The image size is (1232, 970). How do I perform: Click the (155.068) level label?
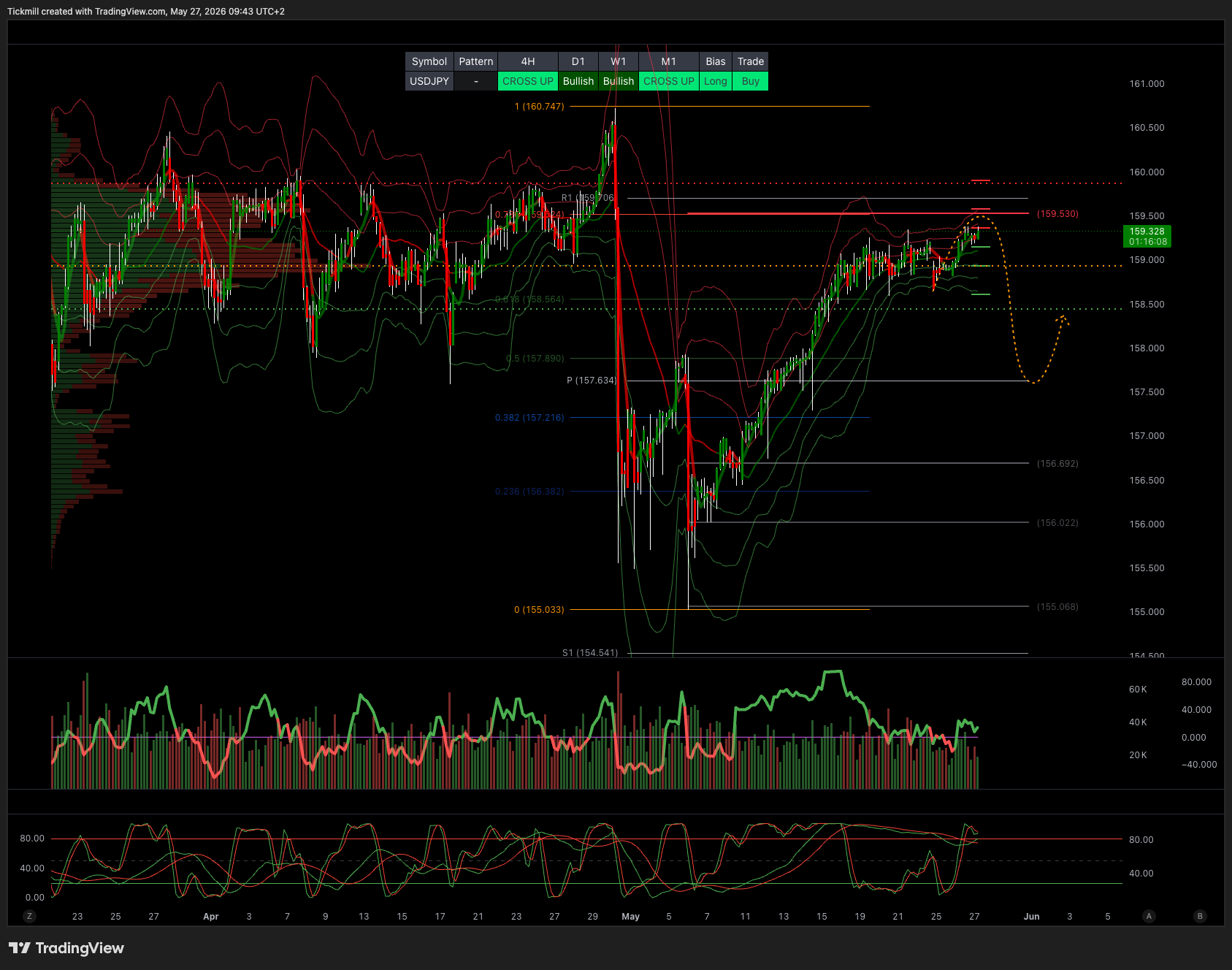click(x=1057, y=607)
